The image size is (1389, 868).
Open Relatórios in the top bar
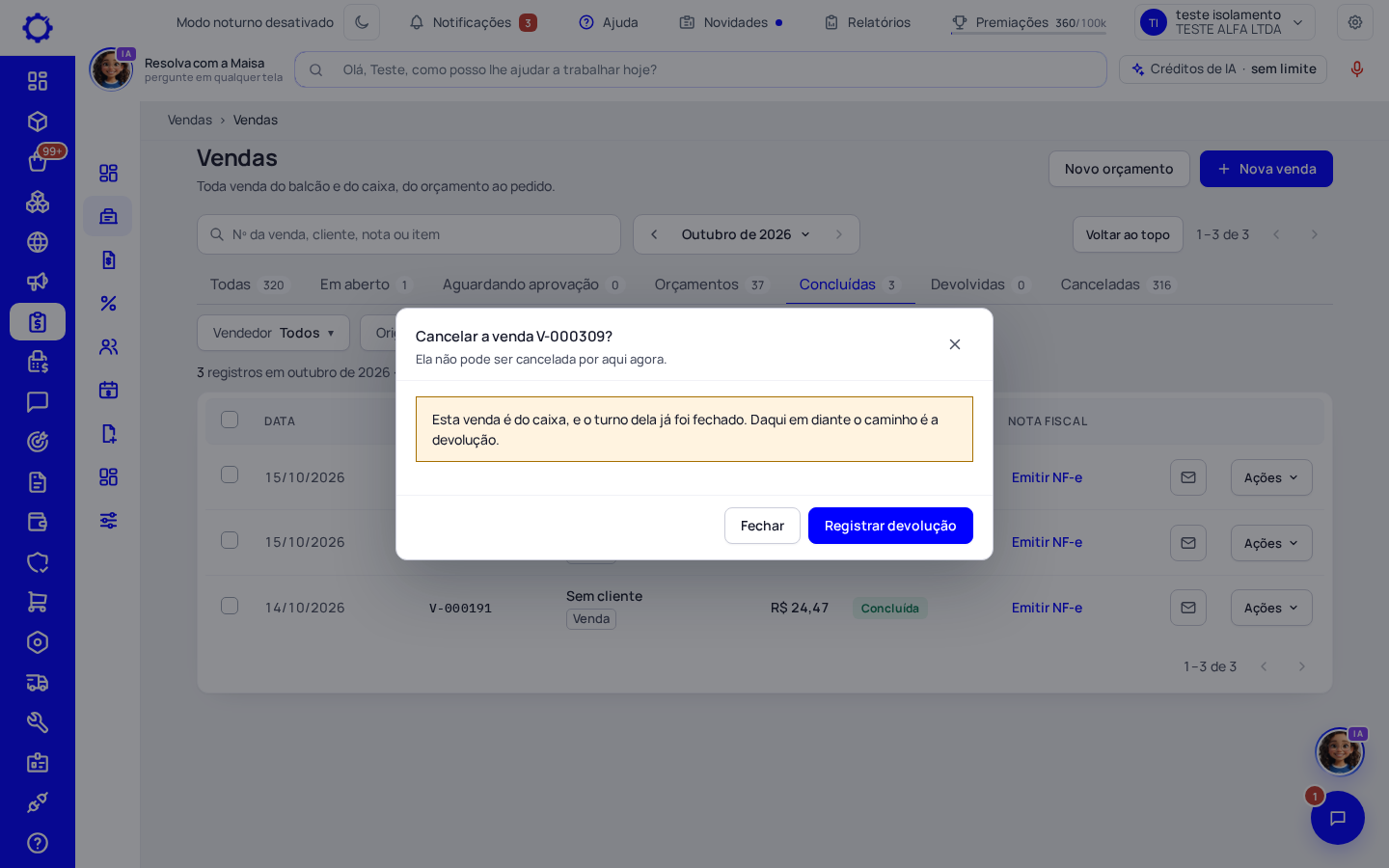pos(867,22)
